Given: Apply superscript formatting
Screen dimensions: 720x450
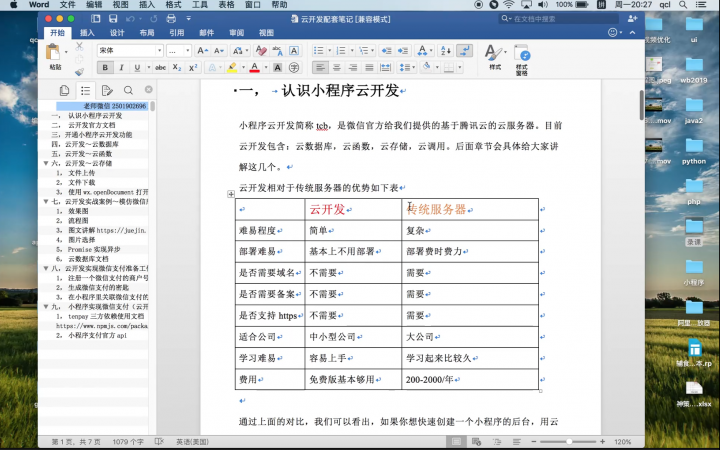Looking at the screenshot, I should click(x=193, y=68).
